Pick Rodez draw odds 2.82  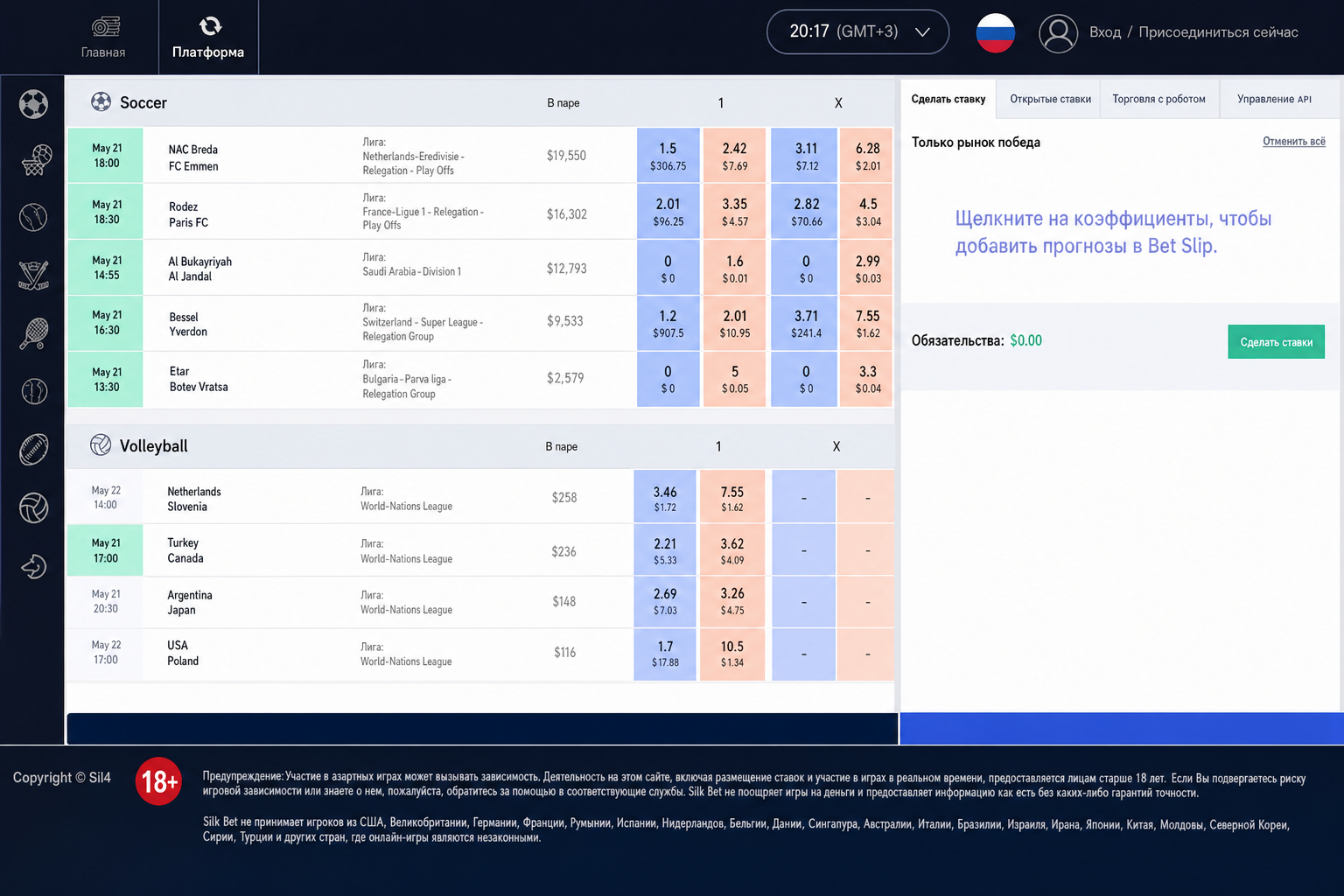tap(806, 212)
